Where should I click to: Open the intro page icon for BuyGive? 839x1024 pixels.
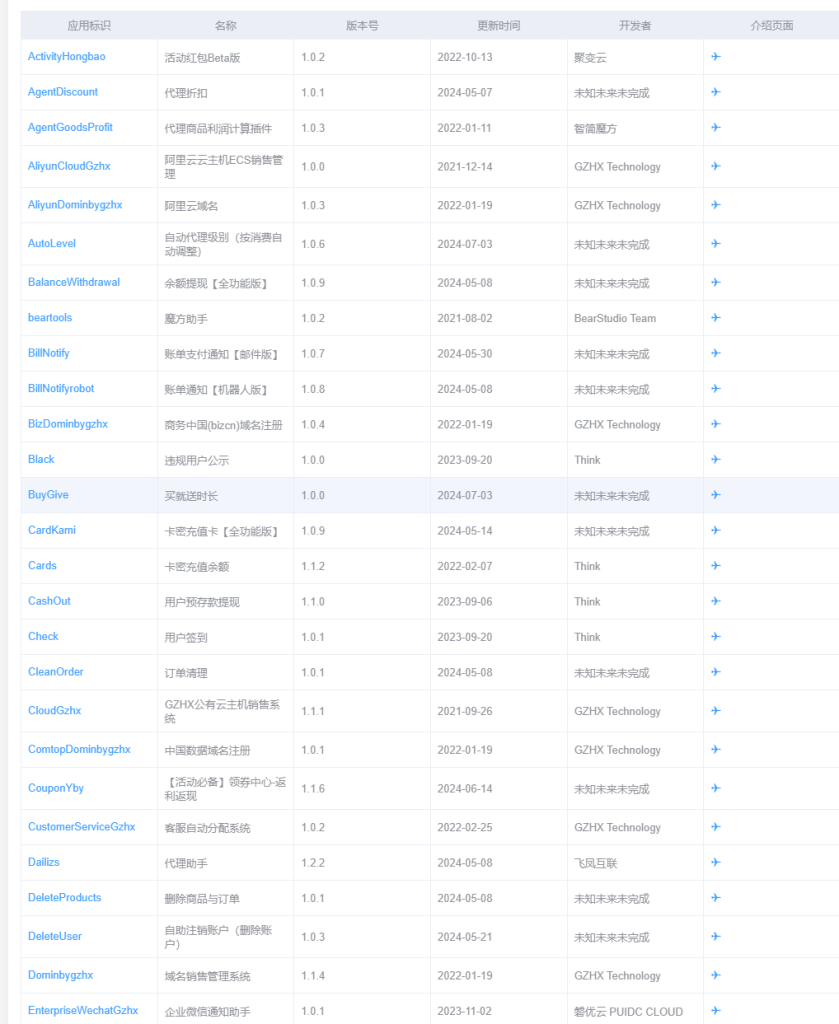pos(715,495)
